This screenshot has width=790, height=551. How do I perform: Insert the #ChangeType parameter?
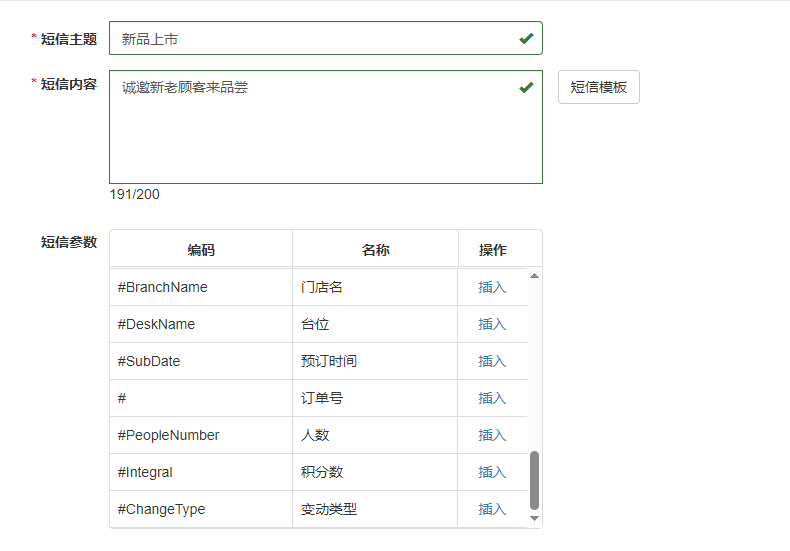[x=492, y=509]
